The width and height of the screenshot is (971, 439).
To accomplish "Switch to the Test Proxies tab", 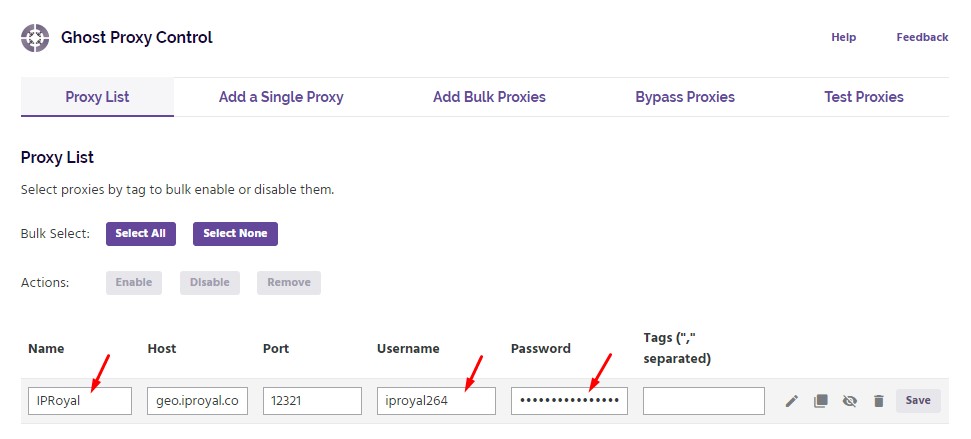I will (x=864, y=97).
